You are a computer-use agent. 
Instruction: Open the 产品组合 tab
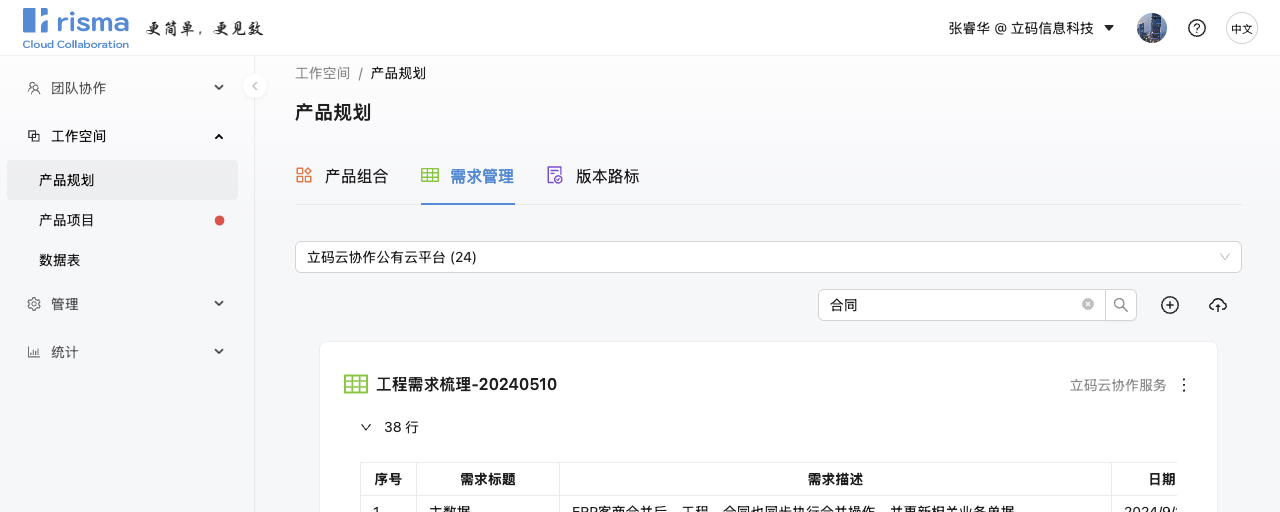(x=342, y=176)
